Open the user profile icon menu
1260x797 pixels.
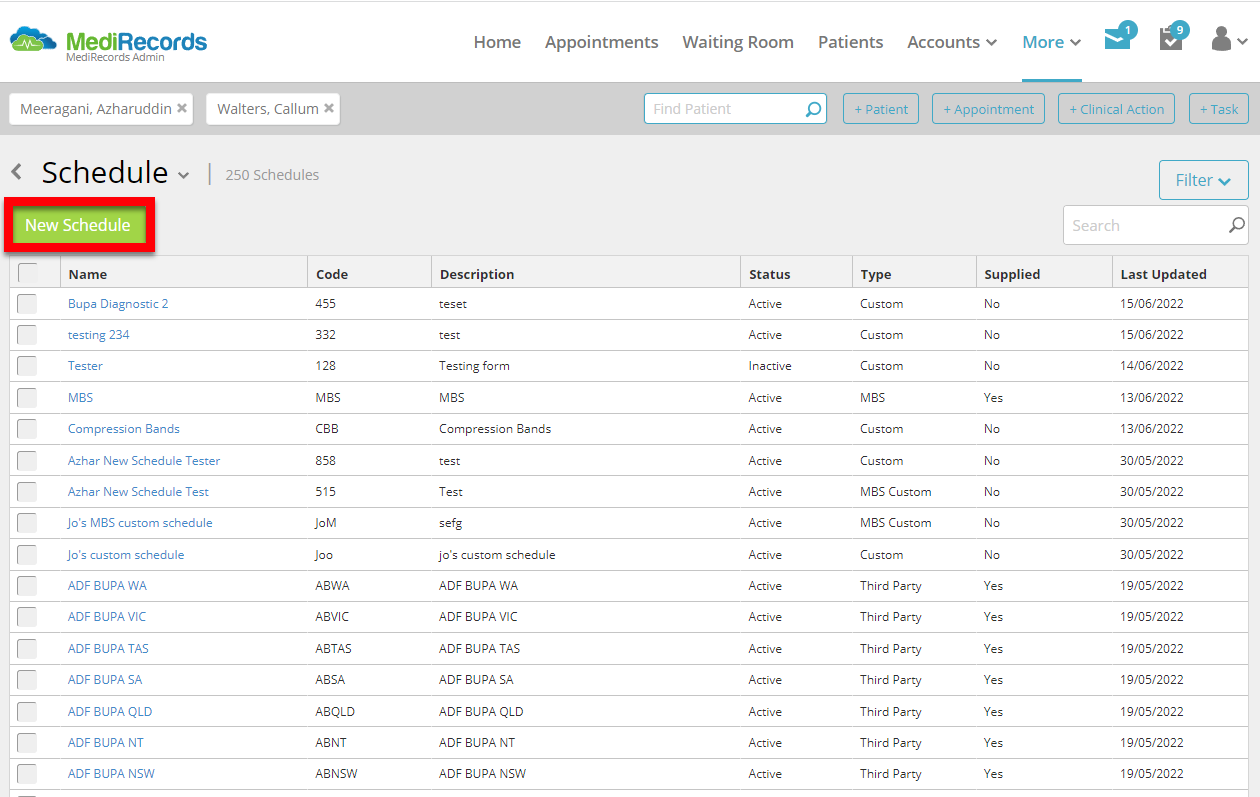[1229, 40]
